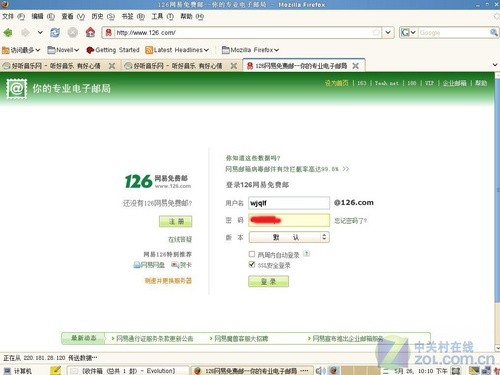
Task: Click the Forward navigation arrow
Action: coord(25,32)
